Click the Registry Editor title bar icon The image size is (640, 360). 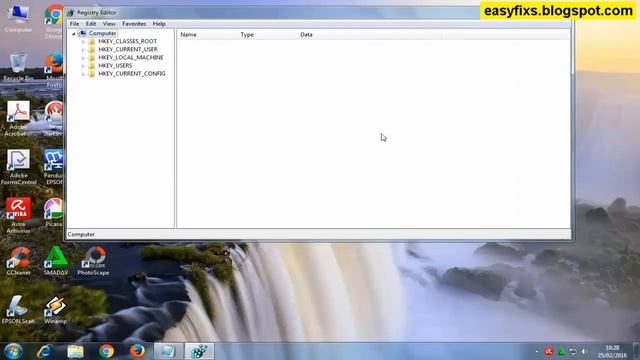pyautogui.click(x=71, y=13)
